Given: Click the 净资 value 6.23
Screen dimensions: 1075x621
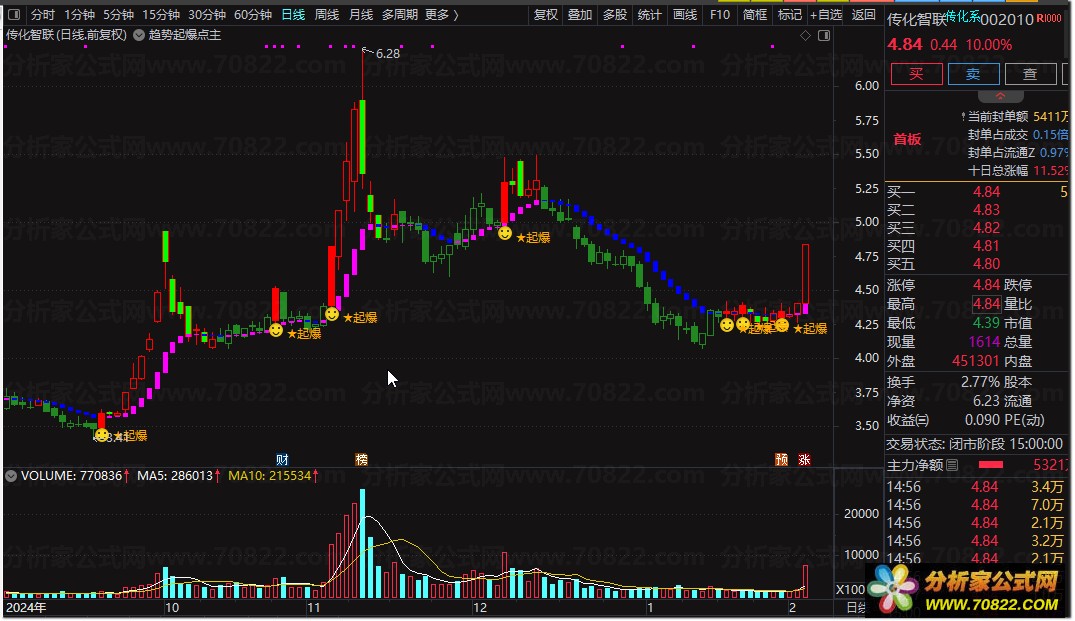Looking at the screenshot, I should click(x=986, y=401).
